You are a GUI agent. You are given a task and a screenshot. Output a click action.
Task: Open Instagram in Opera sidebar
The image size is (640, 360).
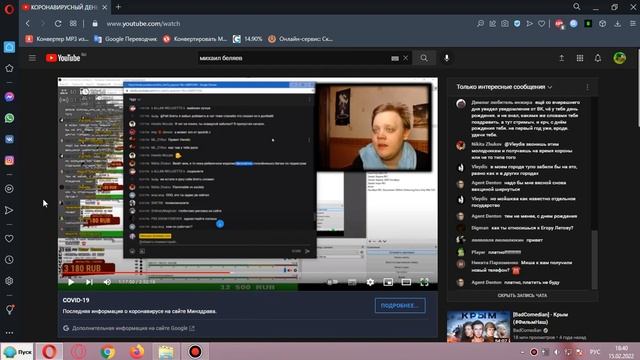pyautogui.click(x=9, y=160)
